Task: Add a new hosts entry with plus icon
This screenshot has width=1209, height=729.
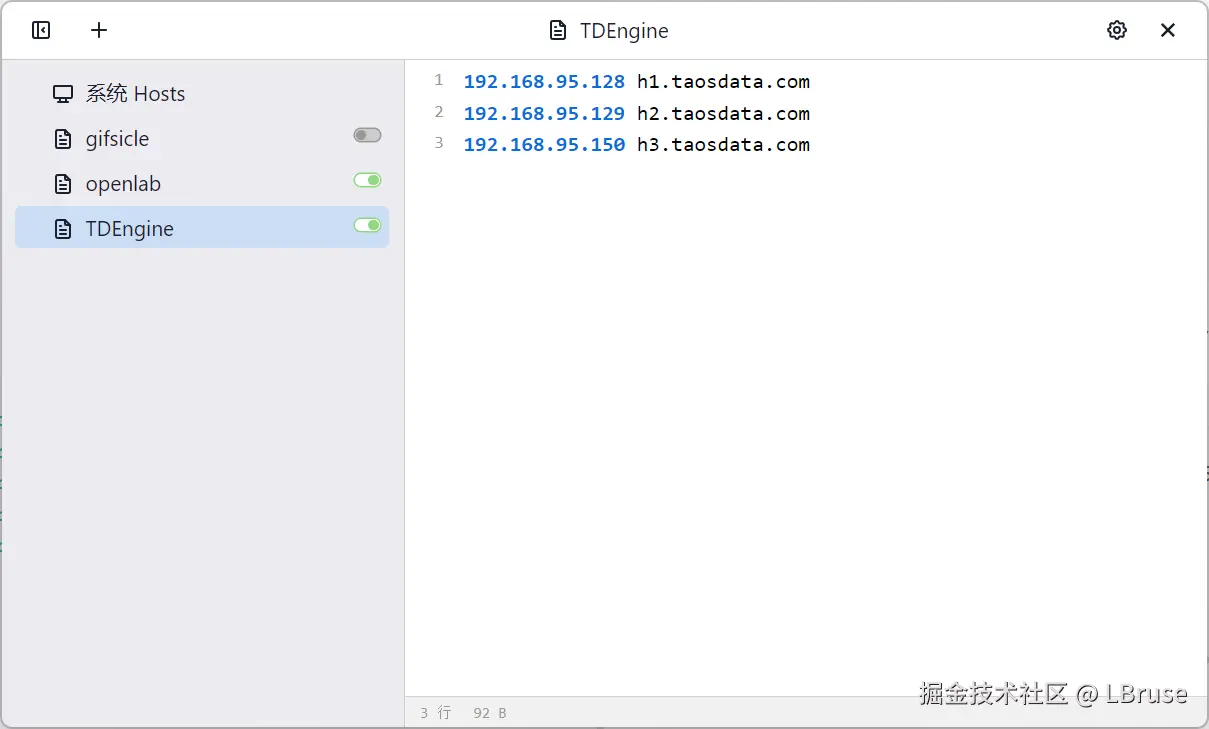Action: point(99,30)
